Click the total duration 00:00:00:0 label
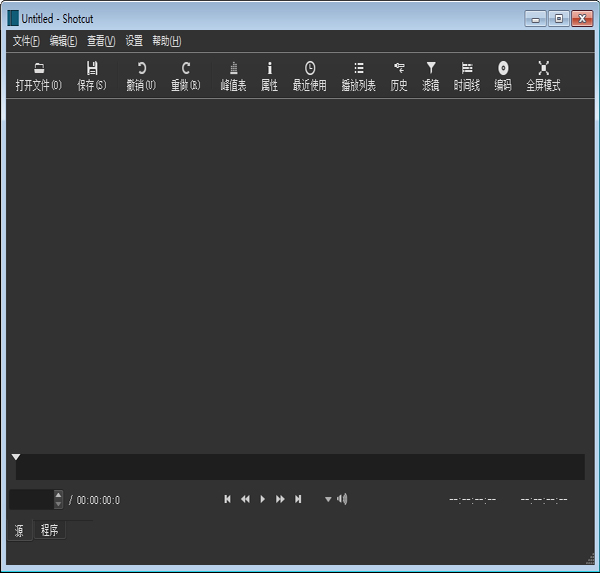Image resolution: width=600 pixels, height=573 pixels. [x=98, y=500]
